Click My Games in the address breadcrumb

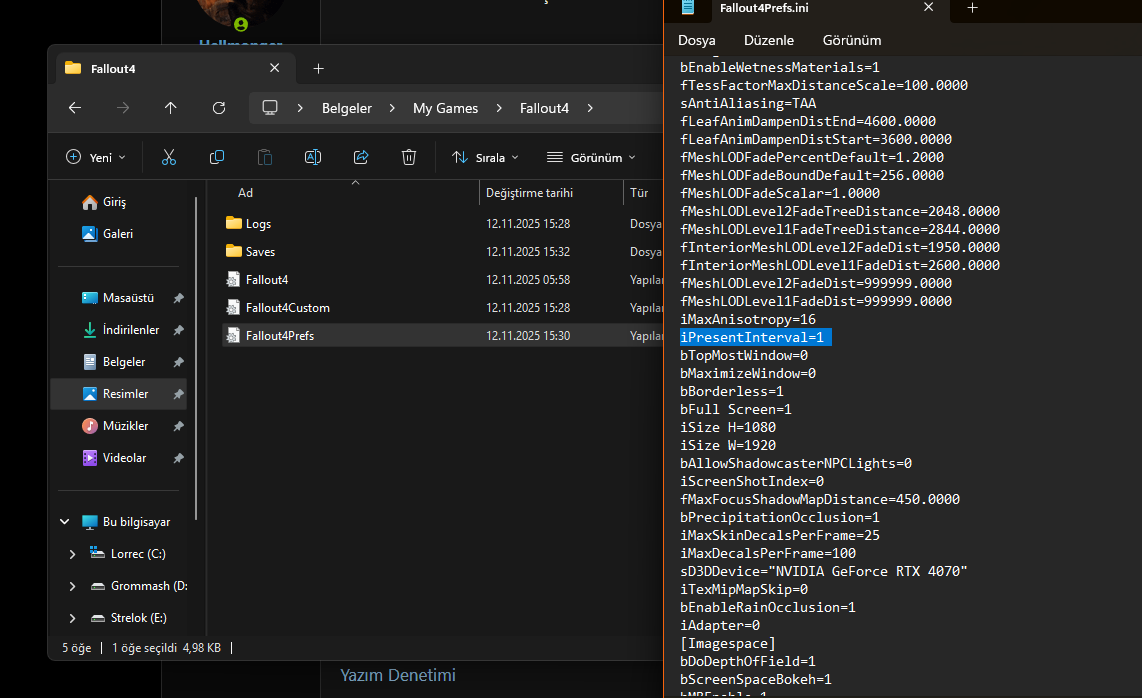[445, 108]
